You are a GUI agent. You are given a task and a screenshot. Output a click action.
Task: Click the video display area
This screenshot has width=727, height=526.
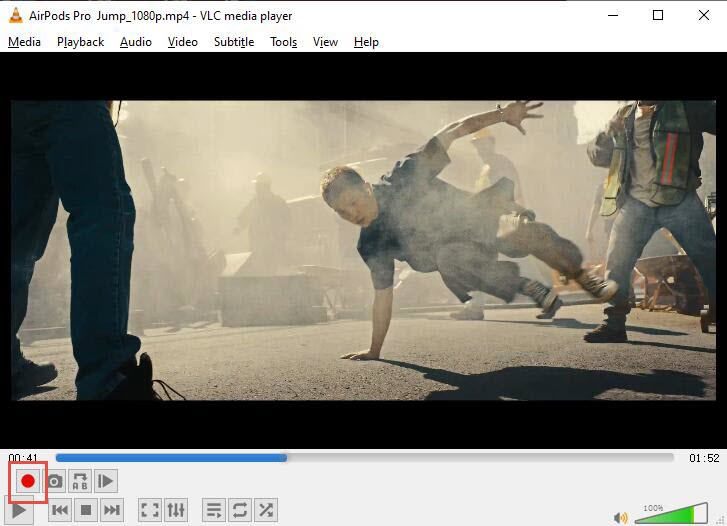364,250
